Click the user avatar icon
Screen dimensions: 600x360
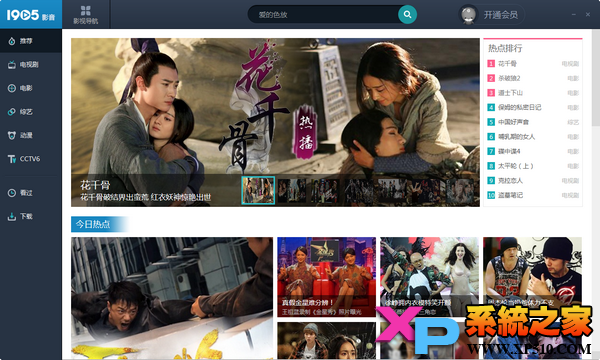coord(468,15)
